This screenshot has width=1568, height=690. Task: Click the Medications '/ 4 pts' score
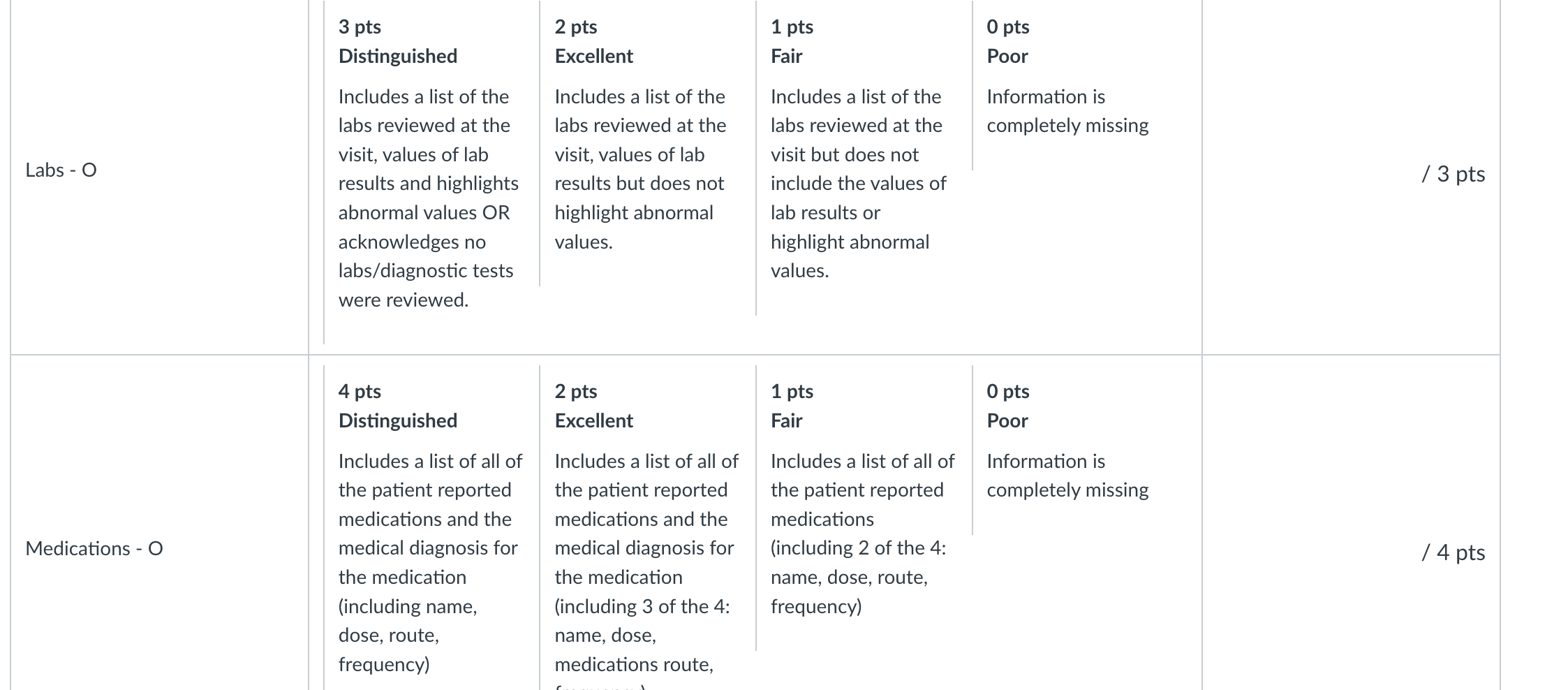(x=1454, y=552)
